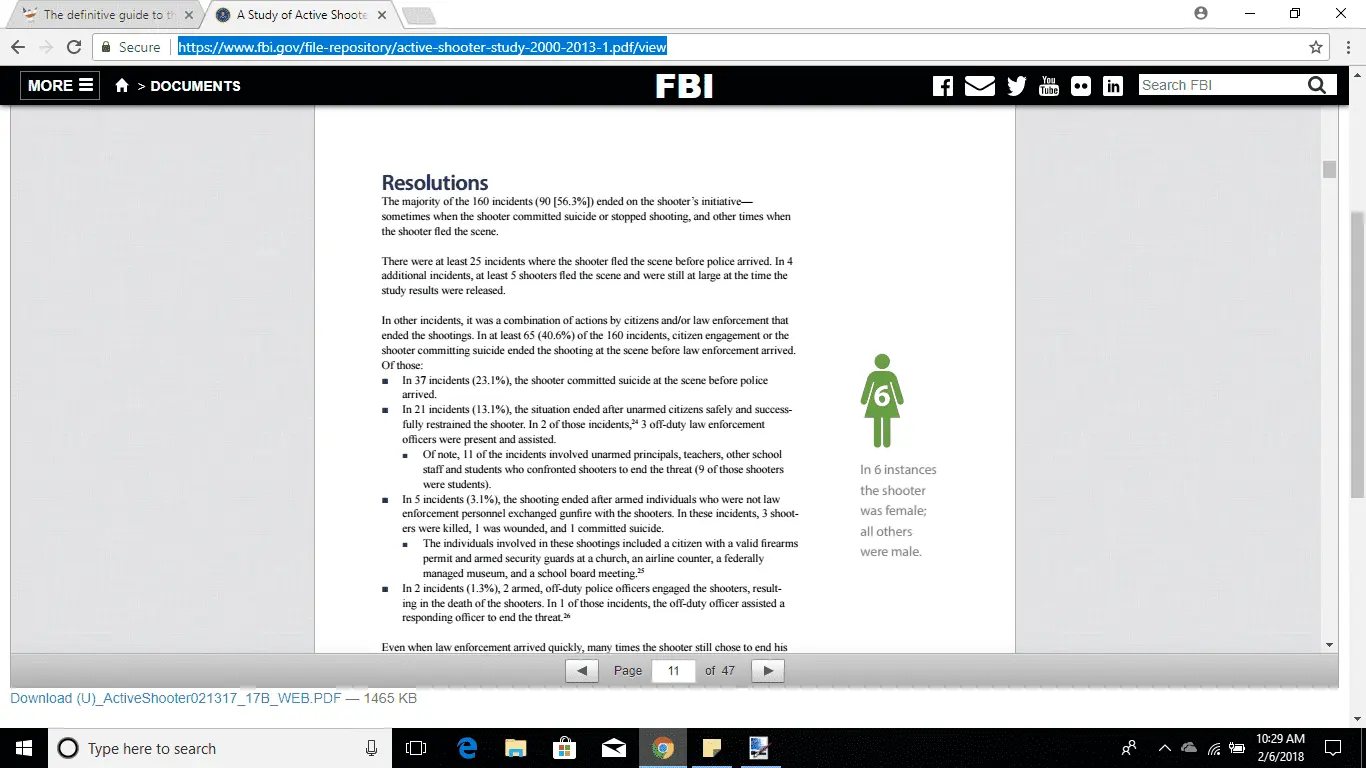Open the FBI YouTube icon
Image resolution: width=1366 pixels, height=768 pixels.
coord(1049,86)
